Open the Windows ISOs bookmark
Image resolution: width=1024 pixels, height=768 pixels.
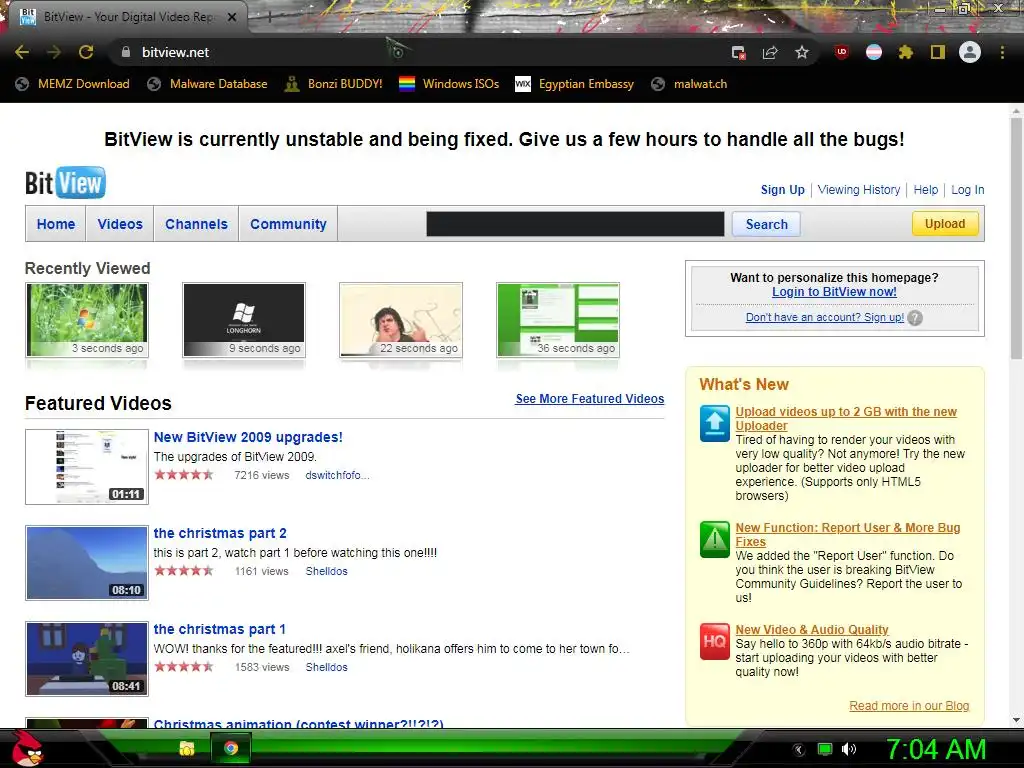[449, 84]
